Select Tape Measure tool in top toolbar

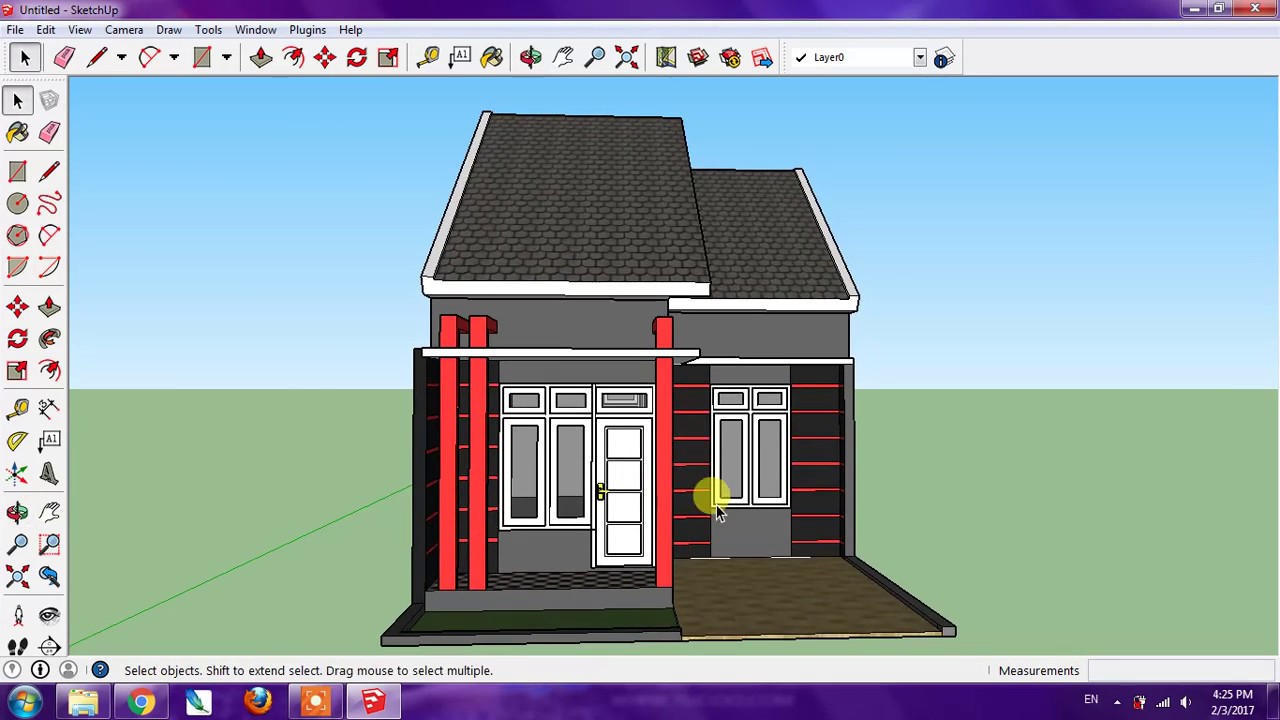[428, 57]
